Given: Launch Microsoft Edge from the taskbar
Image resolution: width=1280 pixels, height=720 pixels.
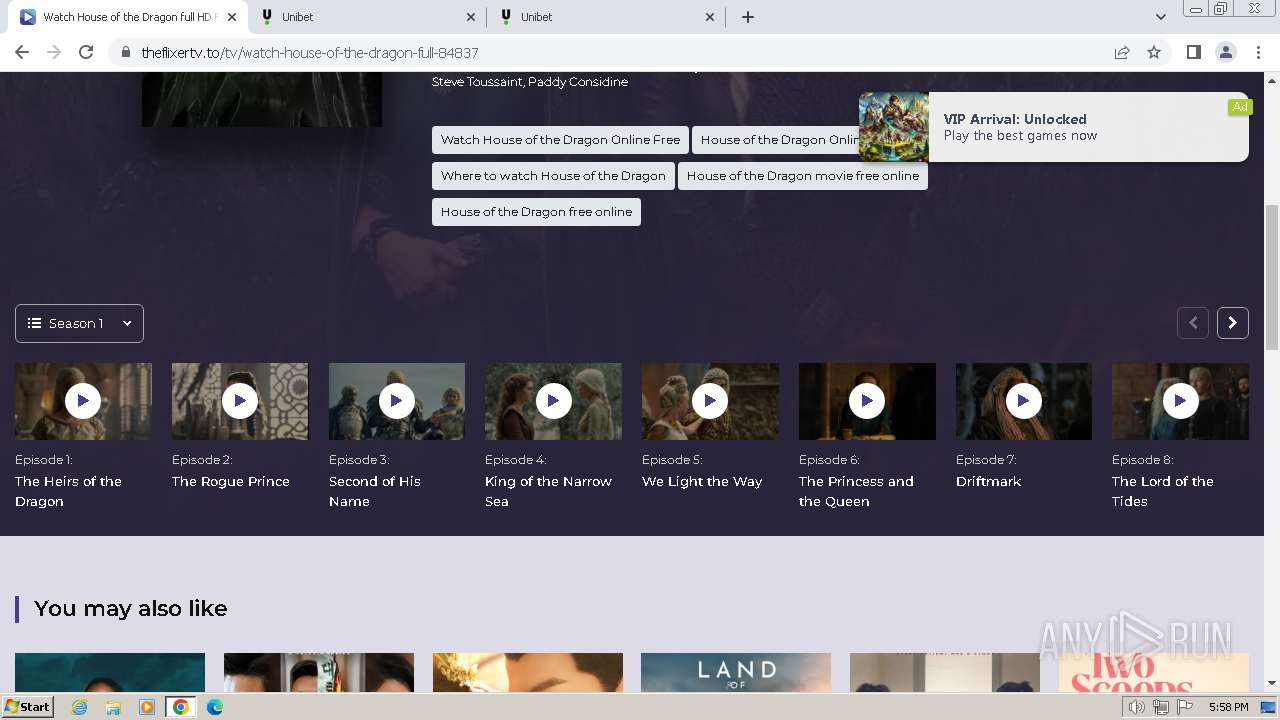Looking at the screenshot, I should click(x=215, y=707).
